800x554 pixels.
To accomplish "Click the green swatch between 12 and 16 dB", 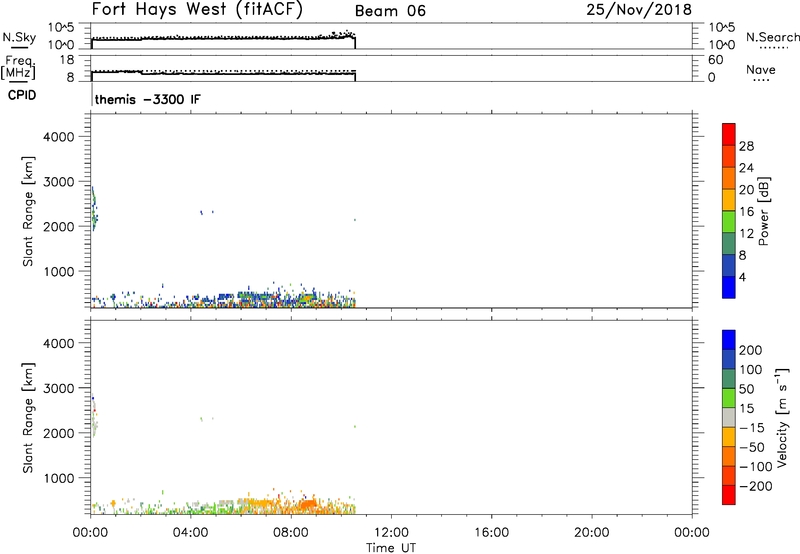I will [729, 221].
